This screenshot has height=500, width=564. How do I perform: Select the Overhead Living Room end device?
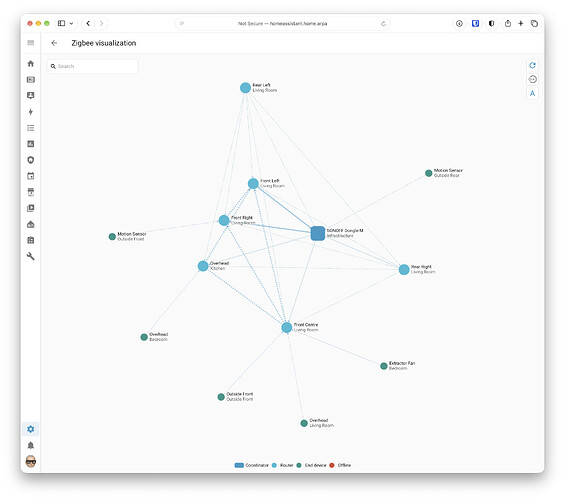pos(304,423)
